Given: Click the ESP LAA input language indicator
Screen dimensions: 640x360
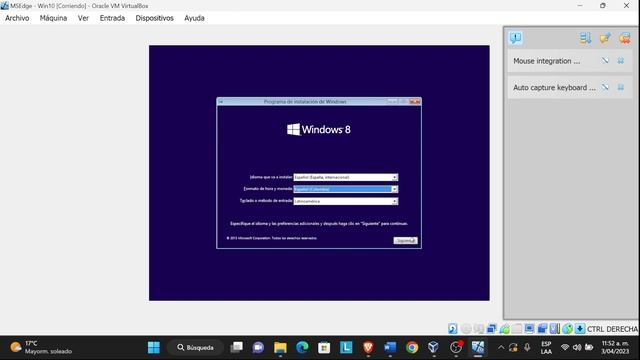Looking at the screenshot, I should (x=546, y=347).
